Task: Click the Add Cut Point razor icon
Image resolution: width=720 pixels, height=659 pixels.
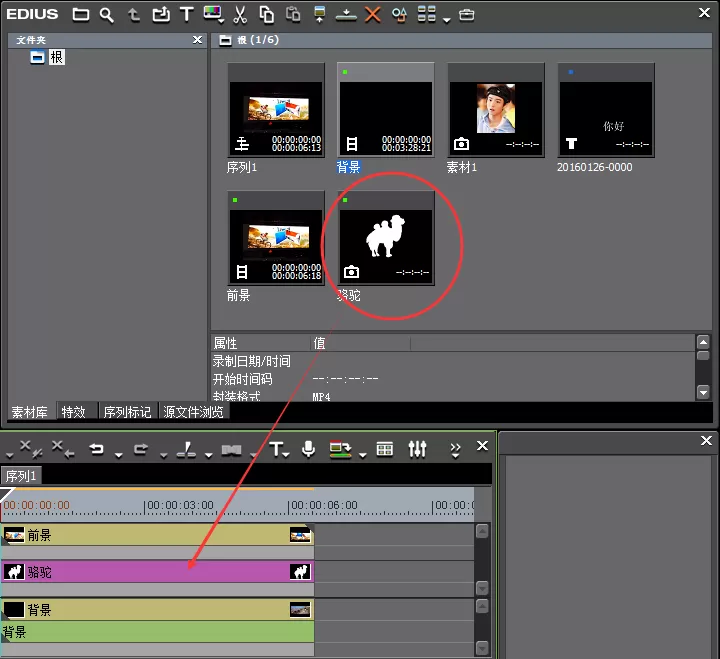Action: coord(186,450)
